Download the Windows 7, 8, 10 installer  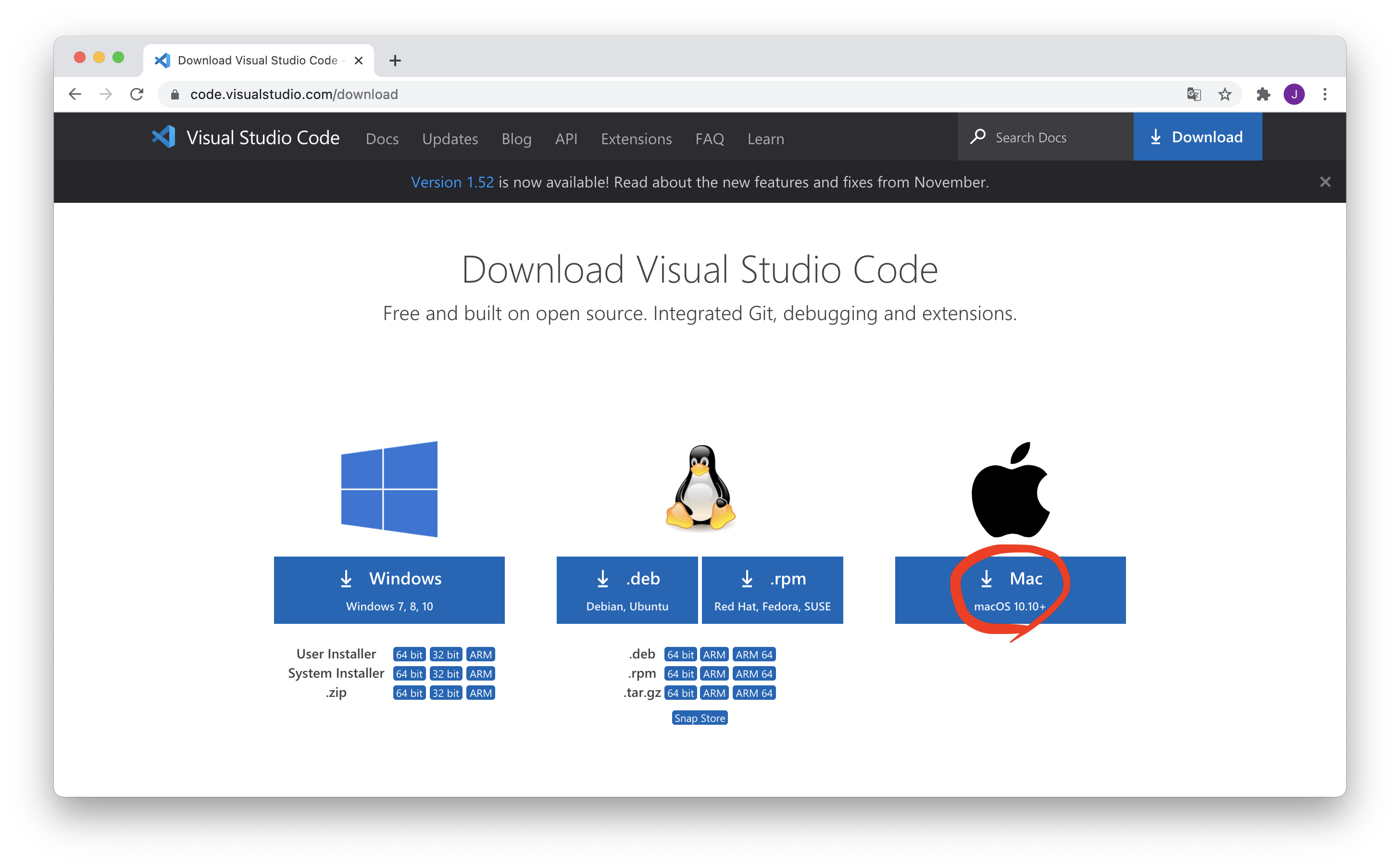coord(389,590)
